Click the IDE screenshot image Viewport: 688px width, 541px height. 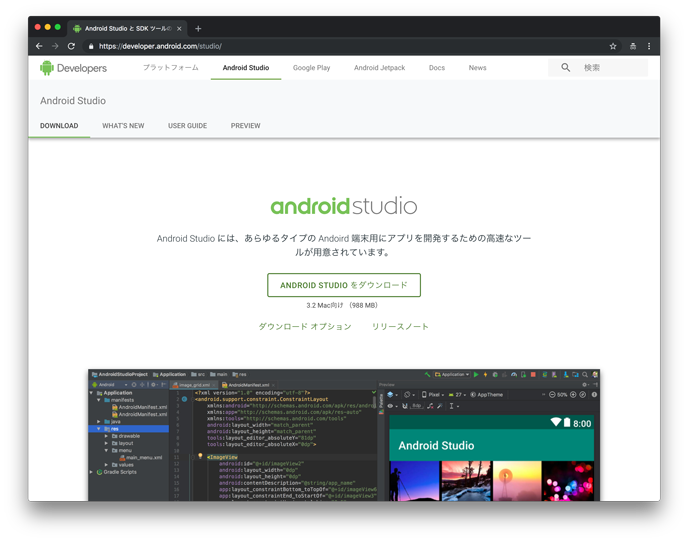(x=344, y=435)
